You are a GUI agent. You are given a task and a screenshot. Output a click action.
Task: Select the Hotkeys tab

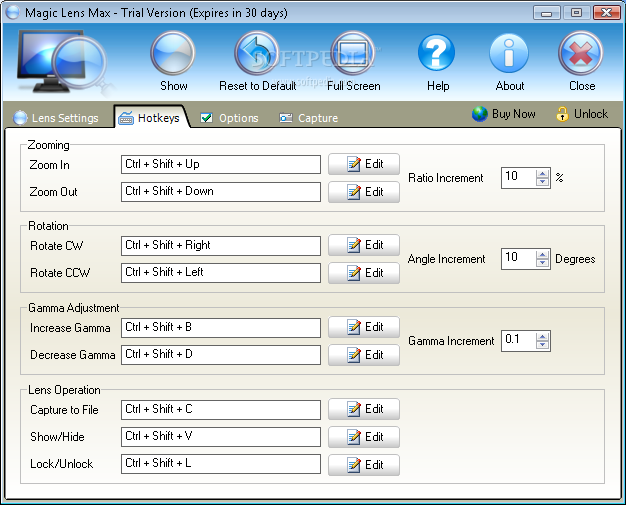pos(149,118)
